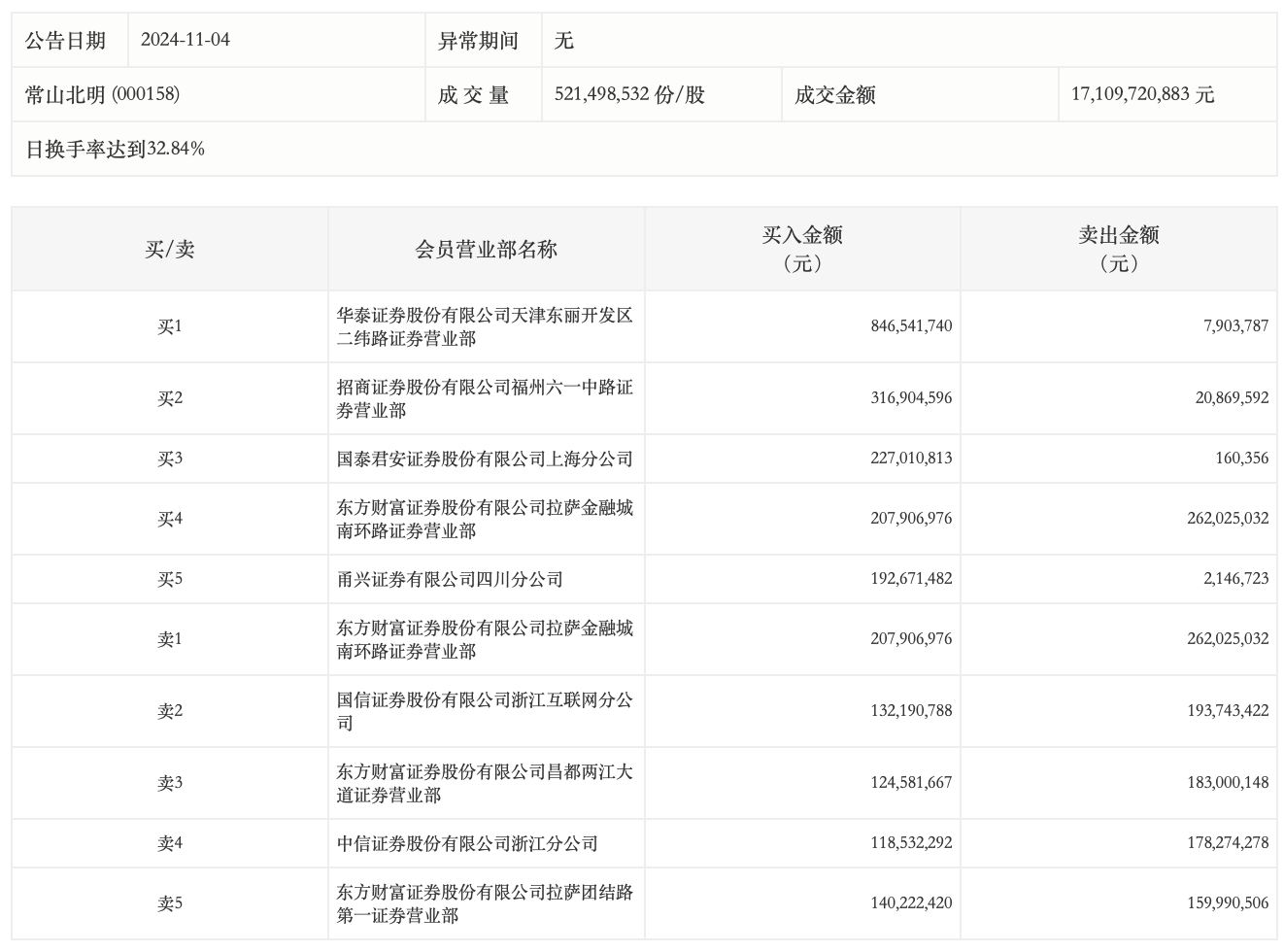Click 甬兴证券有限公司四川分公司 name
This screenshot has width=1284, height=952.
[x=450, y=579]
